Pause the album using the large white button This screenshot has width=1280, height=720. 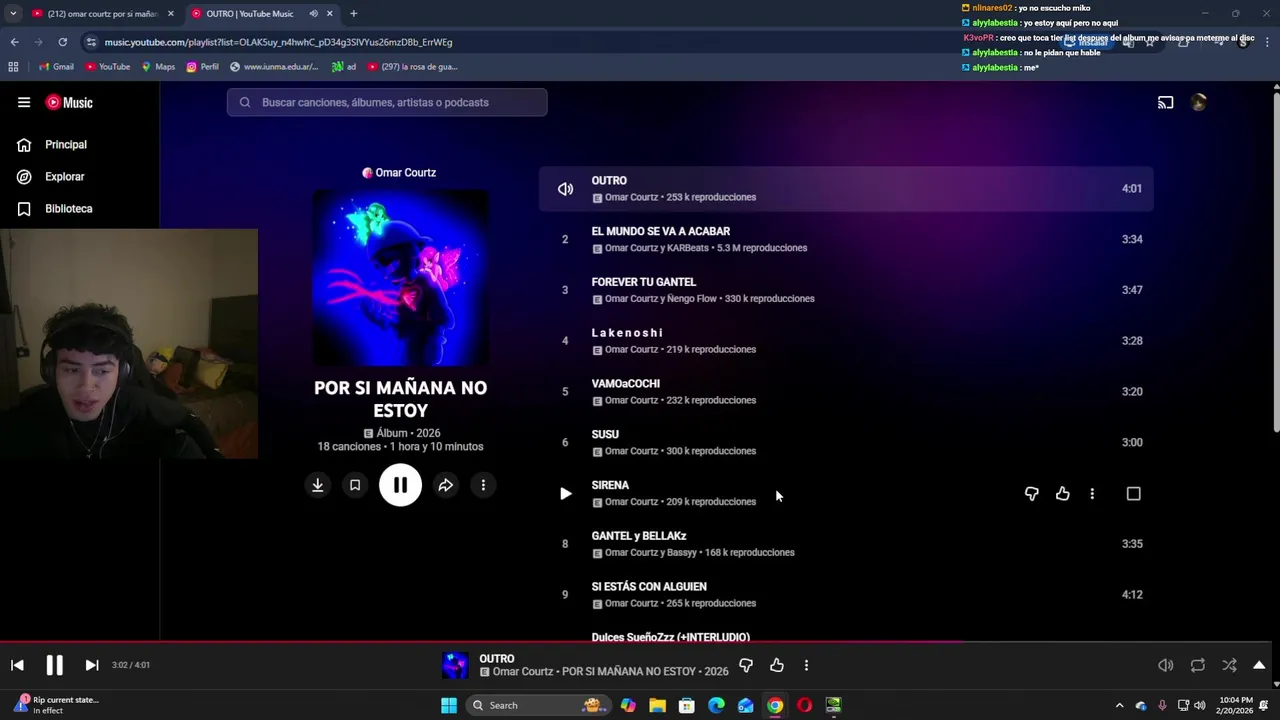click(x=400, y=485)
